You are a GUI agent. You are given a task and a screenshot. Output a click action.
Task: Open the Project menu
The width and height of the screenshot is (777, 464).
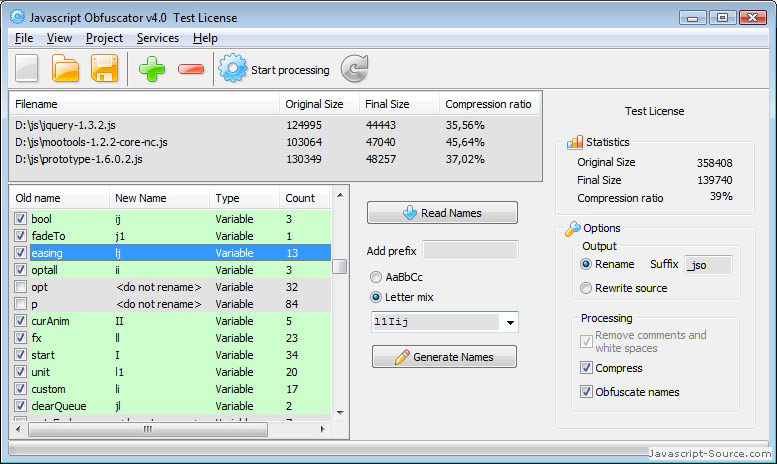click(104, 38)
